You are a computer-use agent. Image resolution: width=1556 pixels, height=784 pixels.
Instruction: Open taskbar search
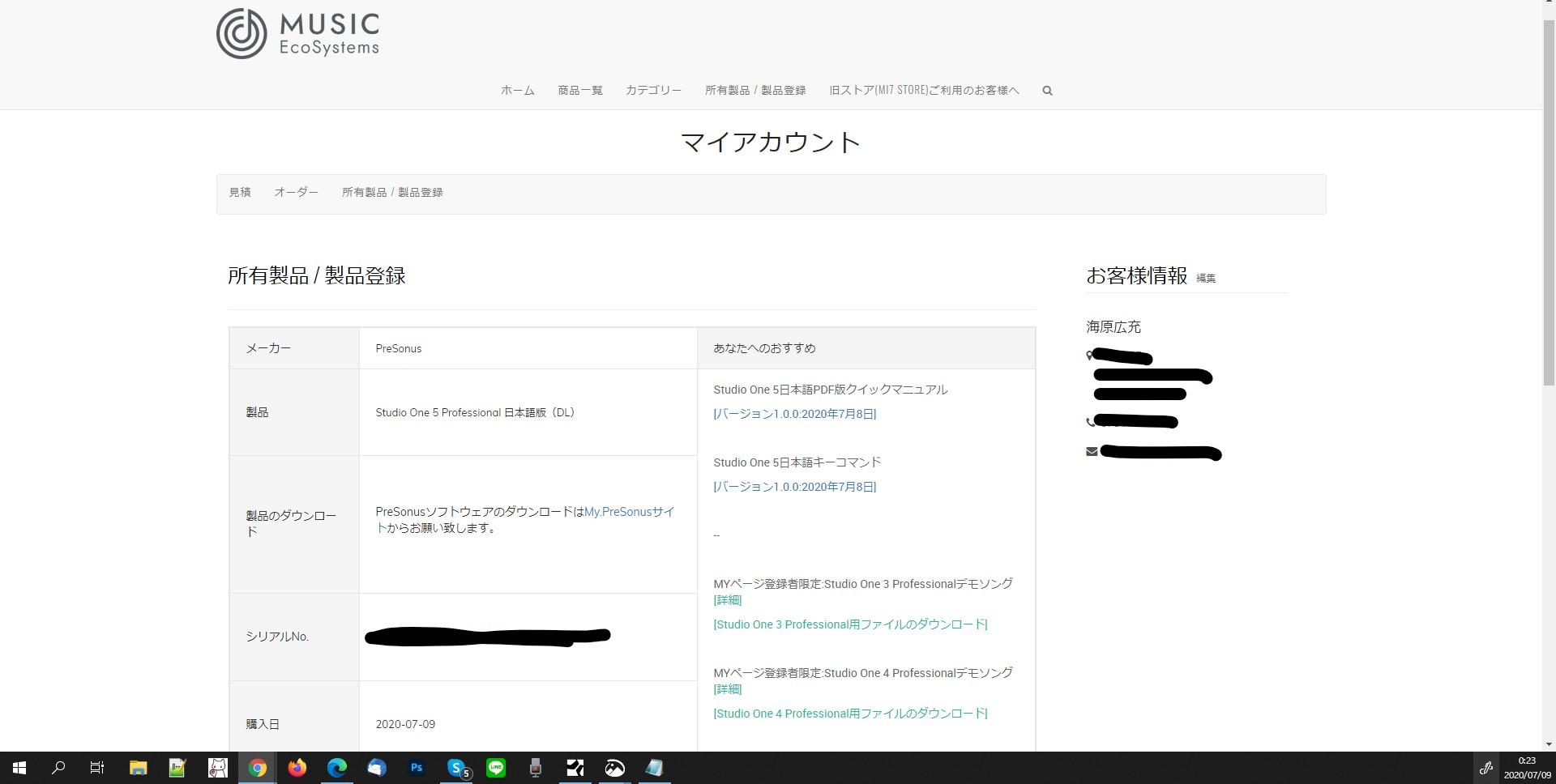[x=58, y=768]
